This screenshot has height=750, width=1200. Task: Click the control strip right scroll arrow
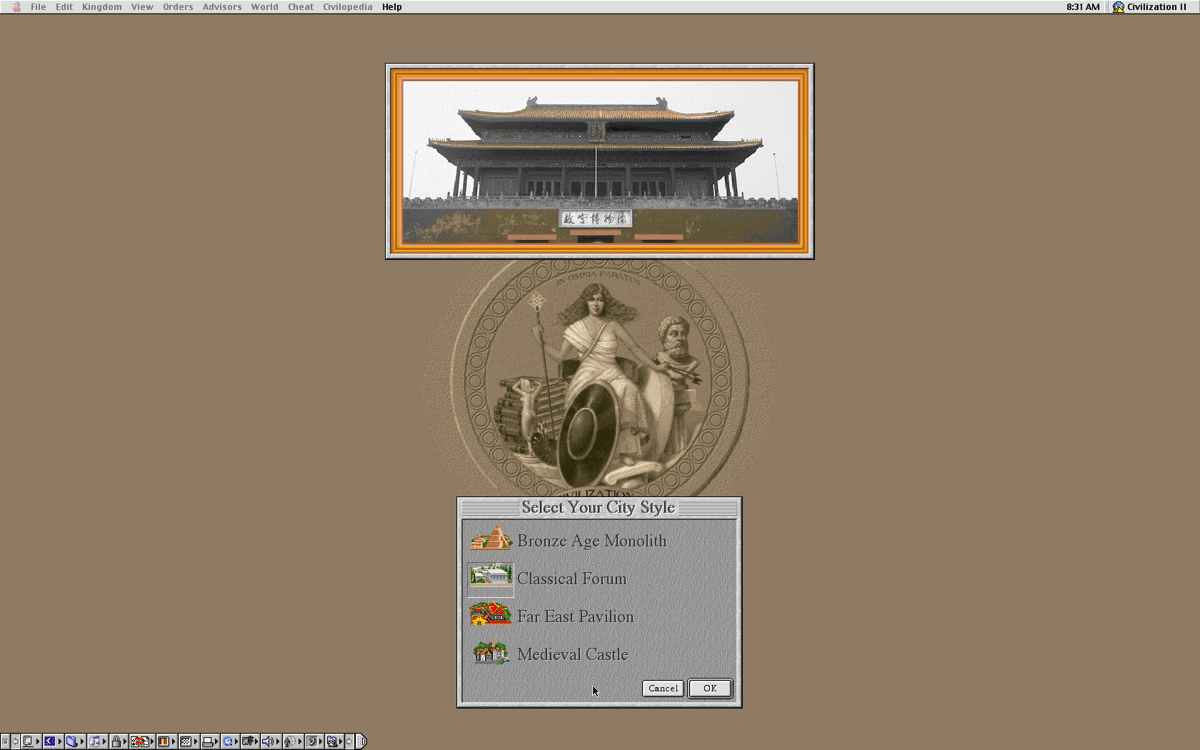tap(349, 741)
